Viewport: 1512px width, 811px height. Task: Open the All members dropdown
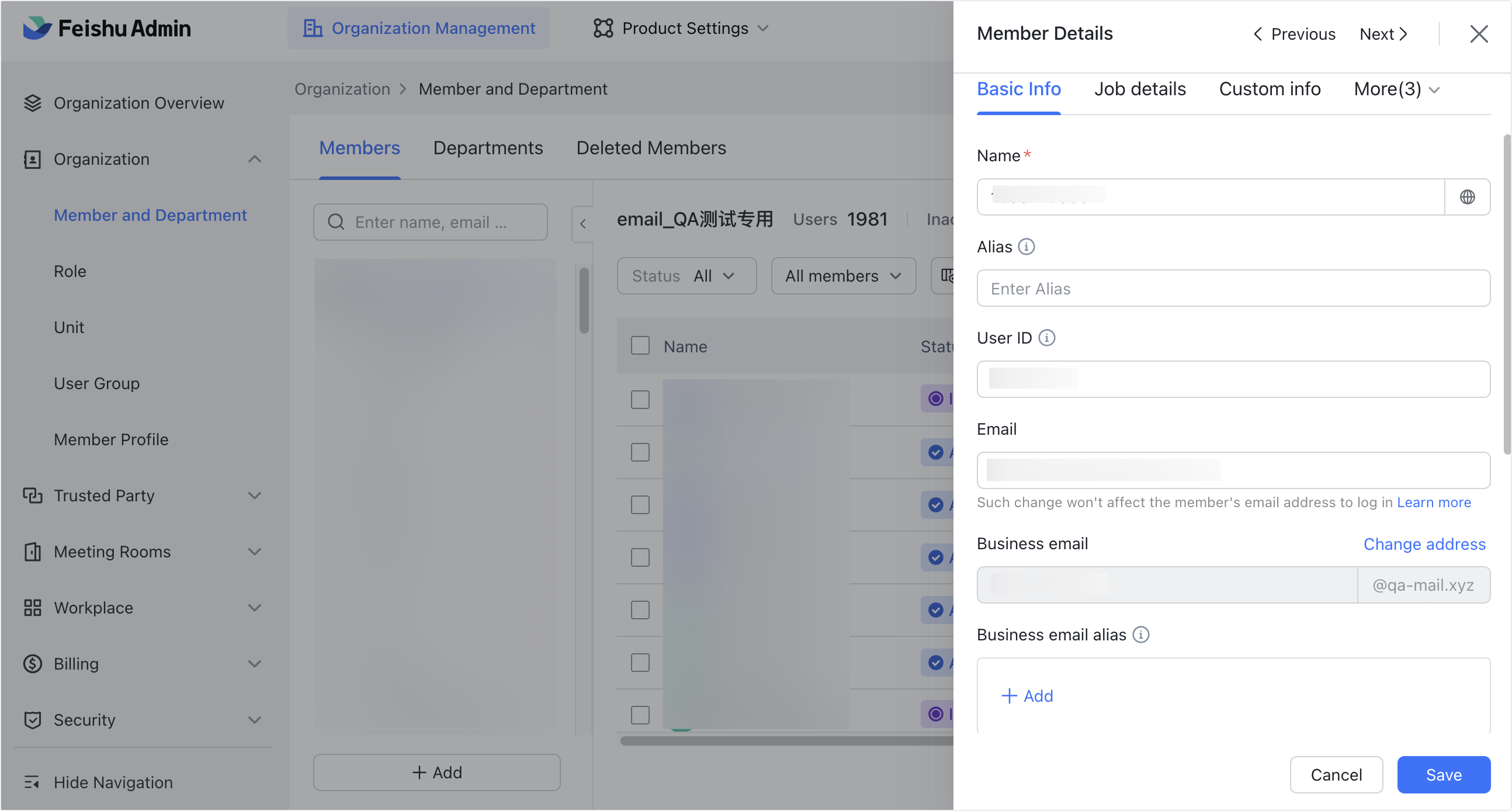[843, 276]
